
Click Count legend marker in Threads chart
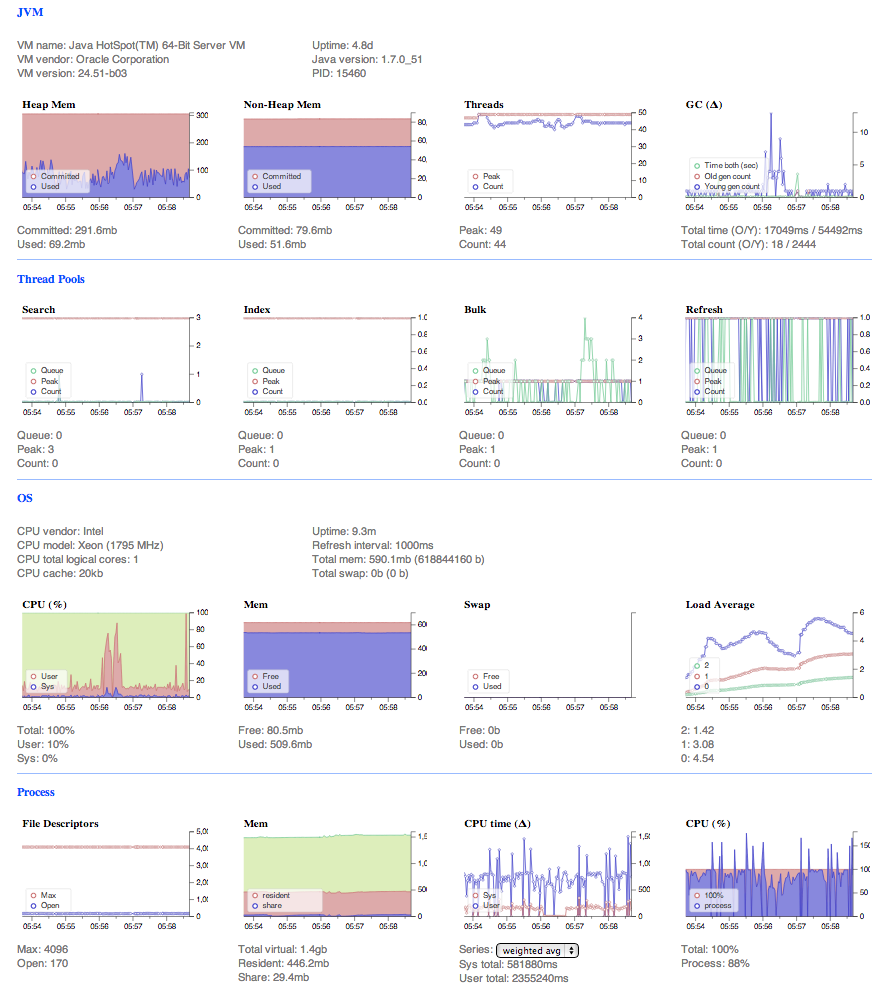click(x=476, y=187)
